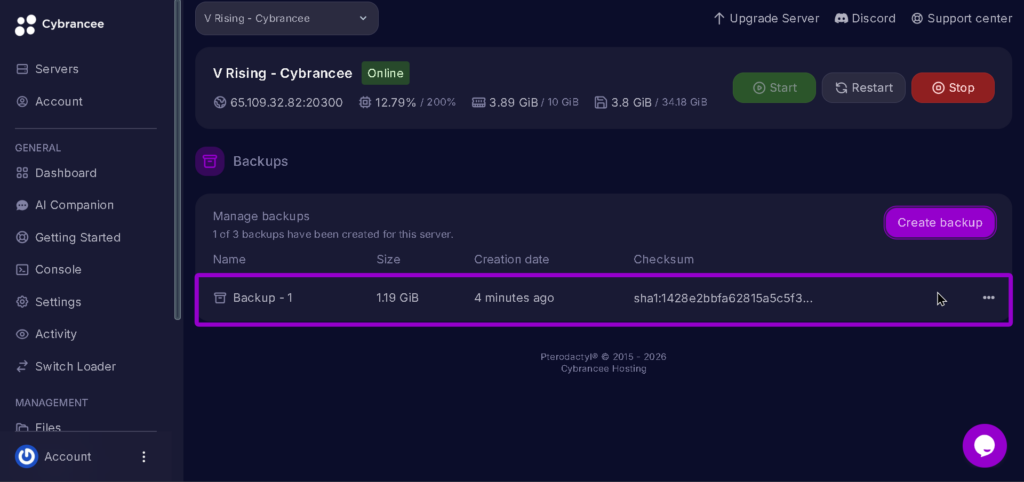Image resolution: width=1024 pixels, height=482 pixels.
Task: Open Files under Management
Action: [48, 427]
